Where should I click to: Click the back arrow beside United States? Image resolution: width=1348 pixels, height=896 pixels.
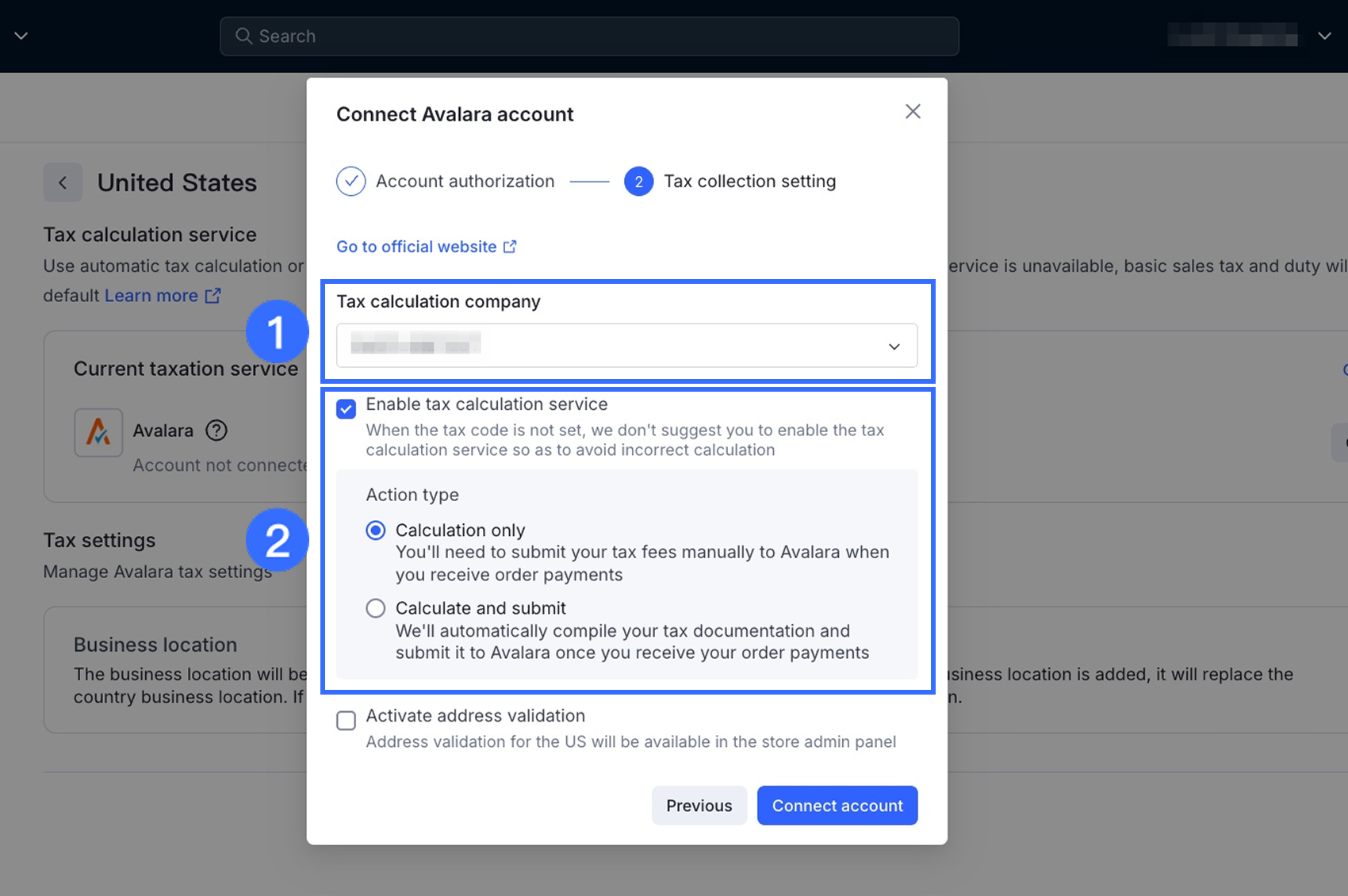[x=63, y=183]
